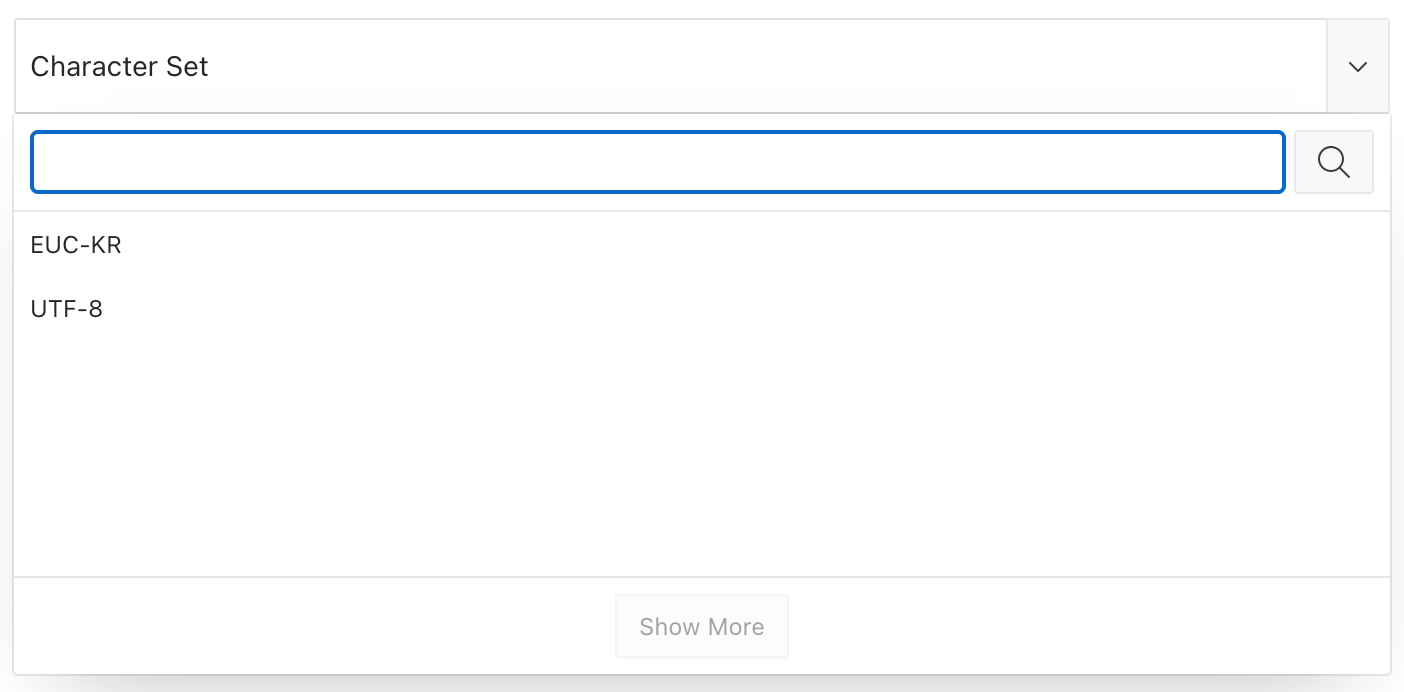Run the search with the magnifier button

pos(1333,162)
